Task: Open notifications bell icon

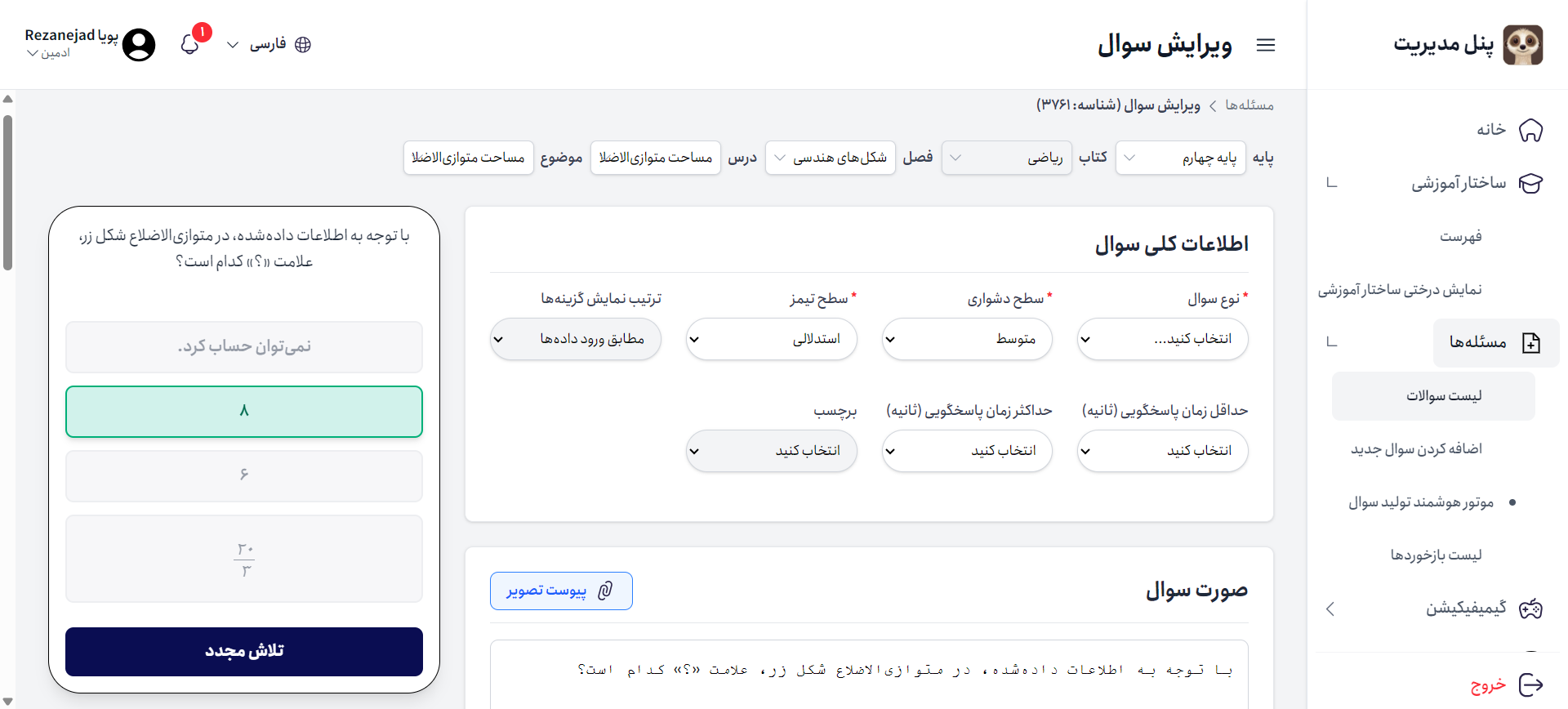Action: pos(189,44)
